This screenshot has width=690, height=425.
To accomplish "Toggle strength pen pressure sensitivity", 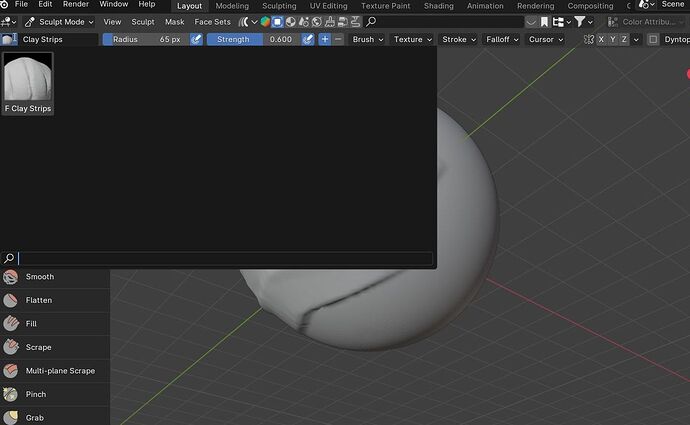I will 308,40.
